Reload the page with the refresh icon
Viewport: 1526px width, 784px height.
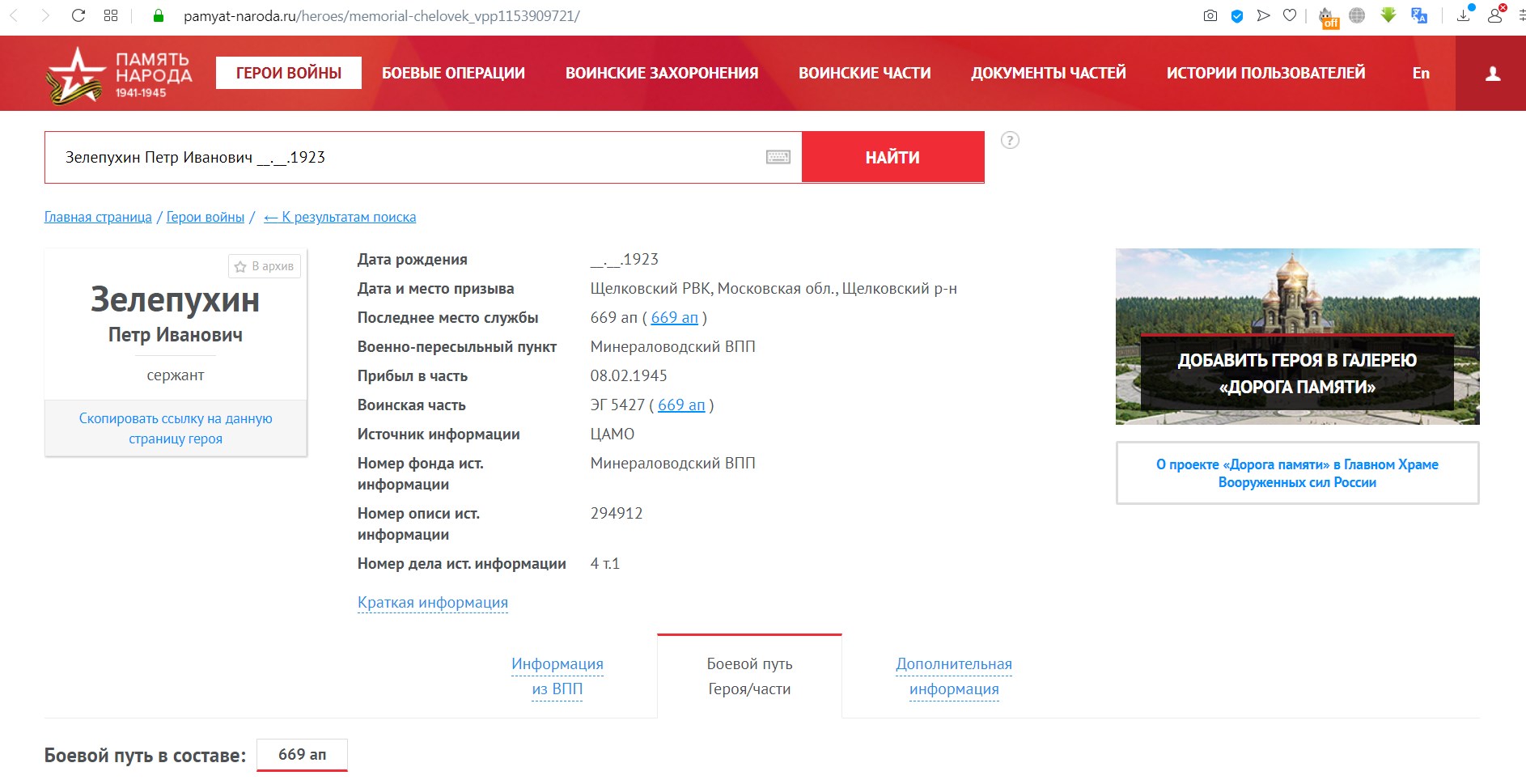point(78,15)
